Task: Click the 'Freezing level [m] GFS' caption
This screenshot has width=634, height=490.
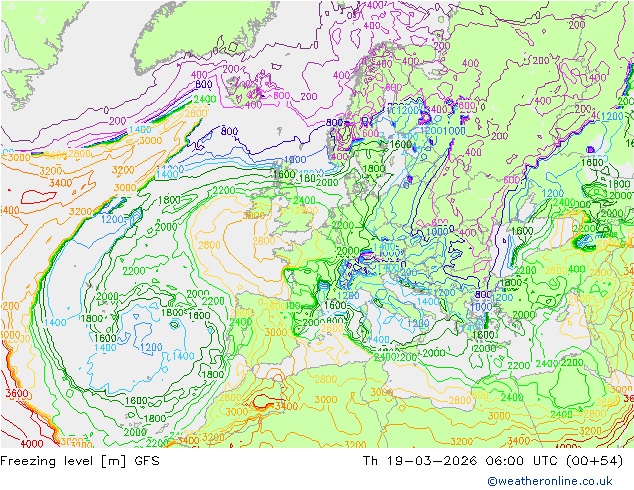Action: [x=80, y=461]
